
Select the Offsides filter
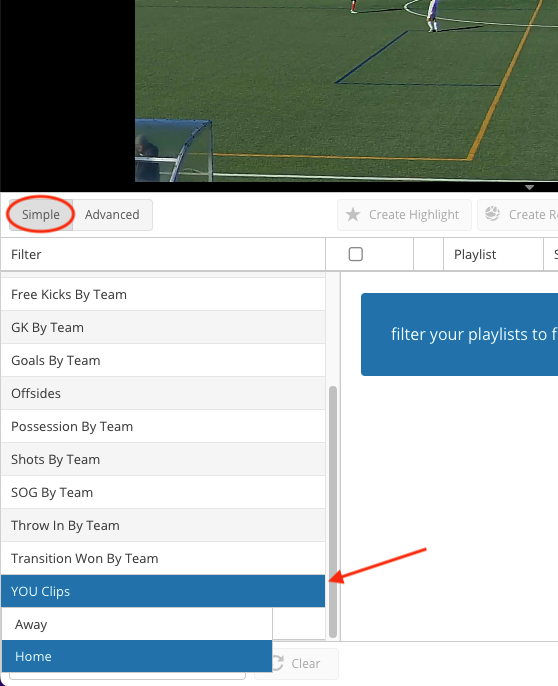[163, 393]
